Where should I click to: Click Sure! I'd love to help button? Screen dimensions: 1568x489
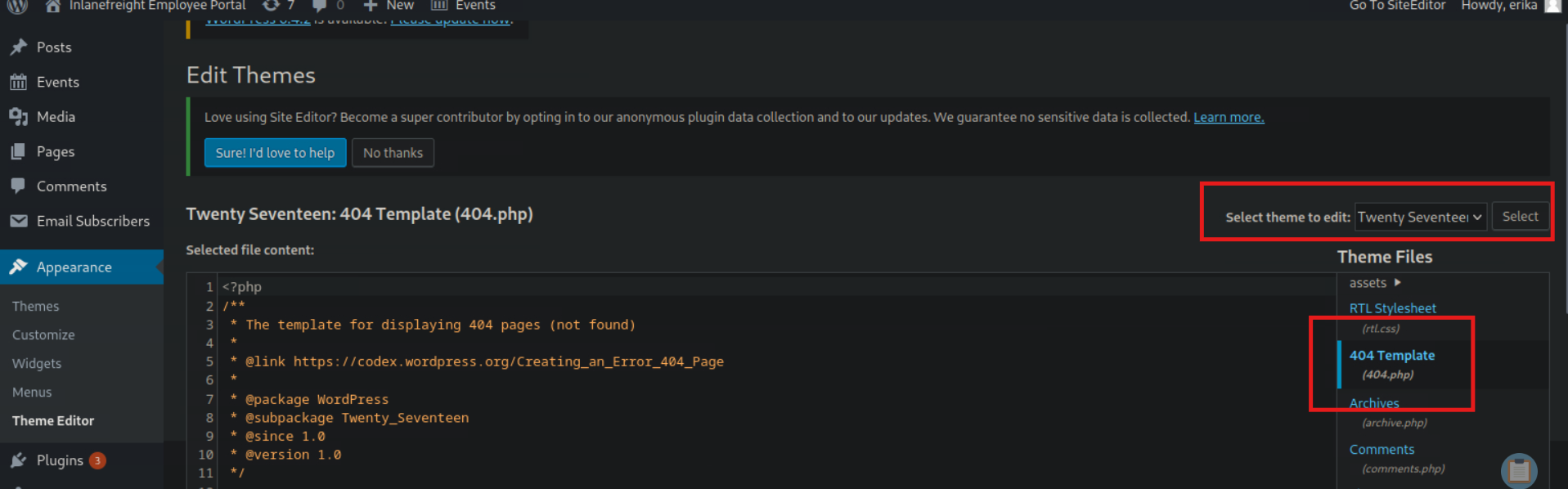(x=275, y=153)
